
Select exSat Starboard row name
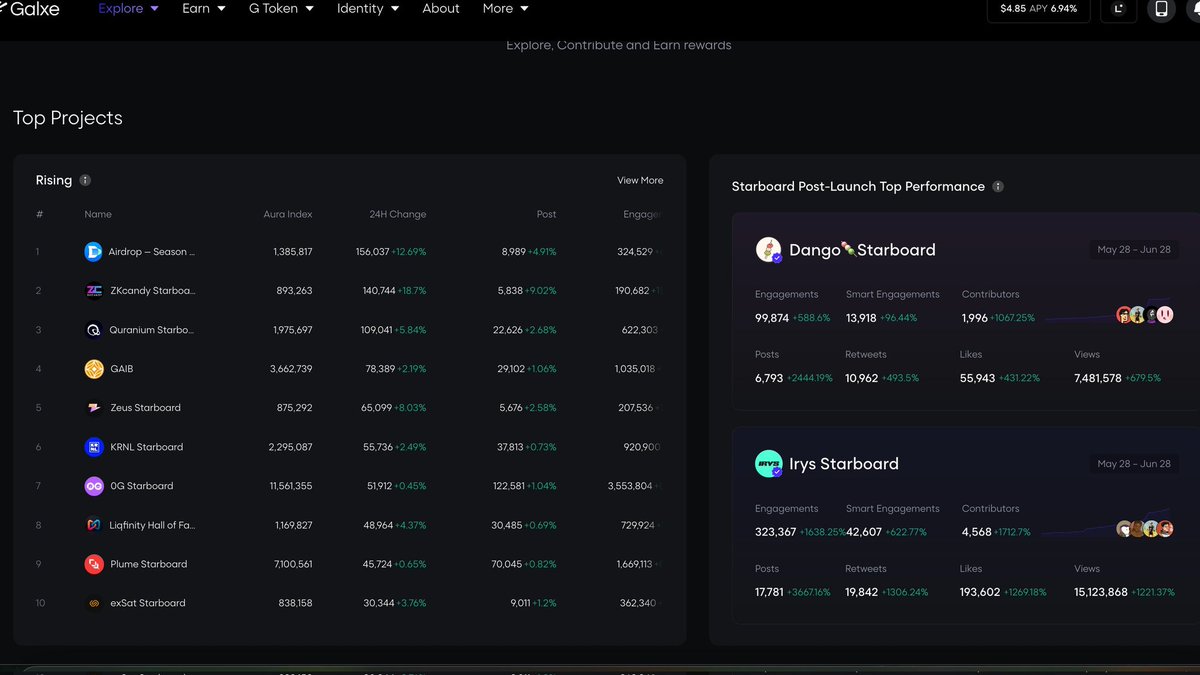click(x=147, y=603)
